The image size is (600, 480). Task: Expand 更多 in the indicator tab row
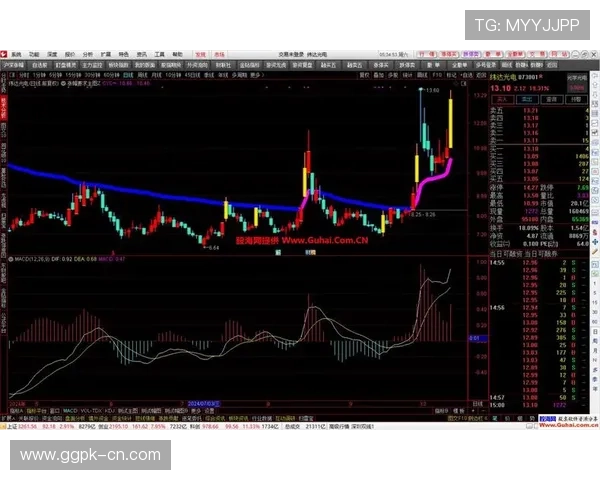click(x=196, y=411)
